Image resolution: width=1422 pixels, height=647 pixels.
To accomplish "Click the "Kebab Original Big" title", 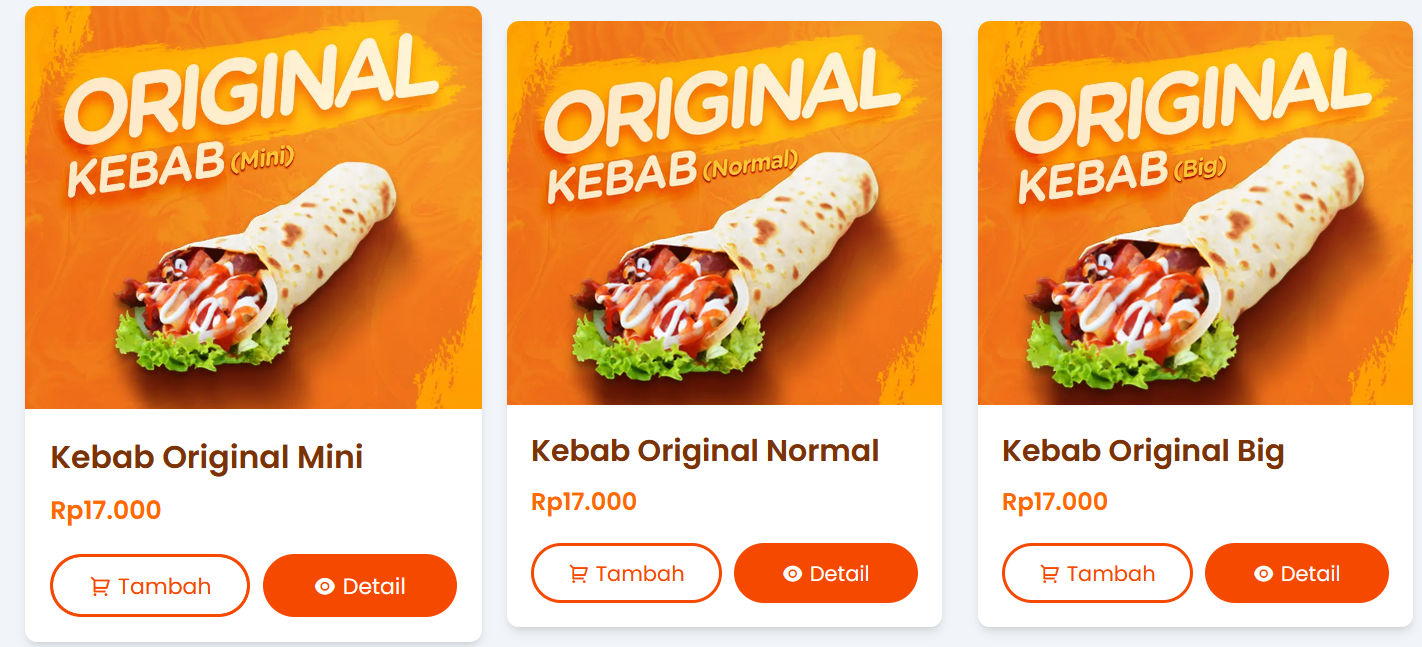I will 1143,451.
